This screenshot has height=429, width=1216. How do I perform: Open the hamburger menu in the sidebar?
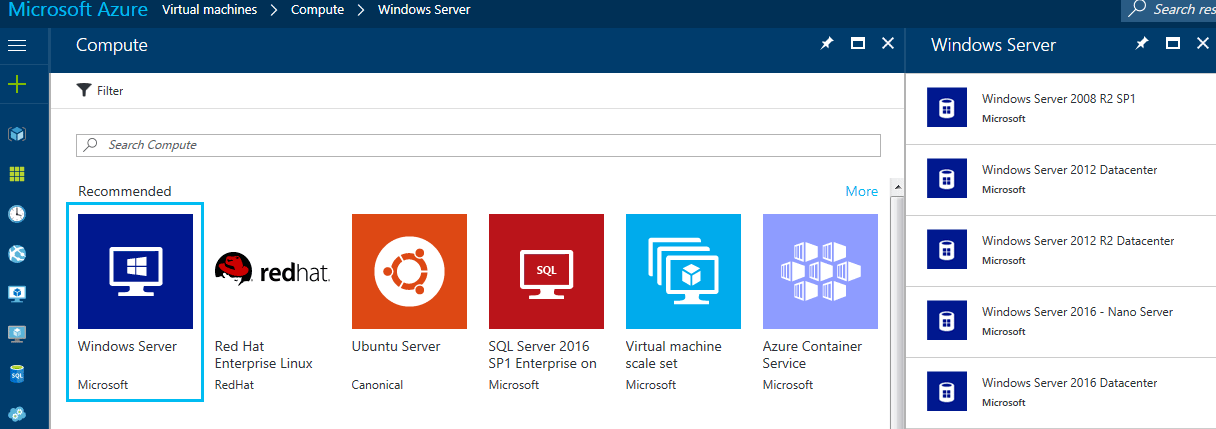point(16,45)
